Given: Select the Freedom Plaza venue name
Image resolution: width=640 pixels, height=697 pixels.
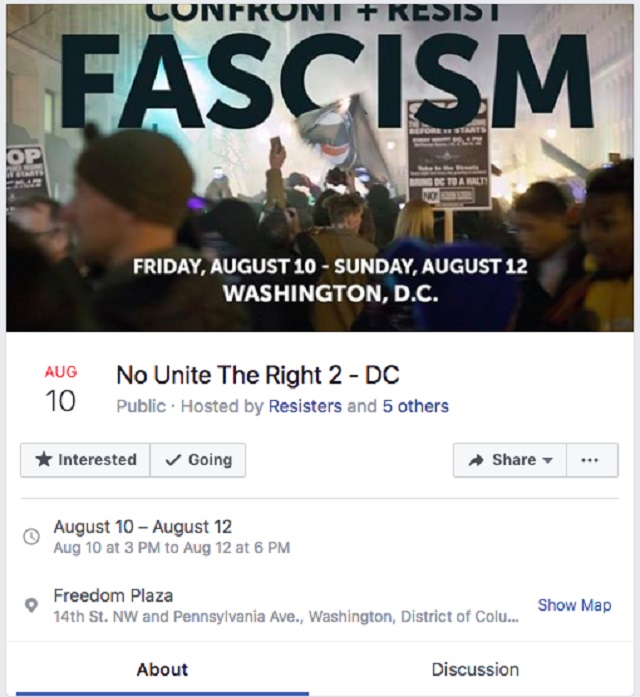Looking at the screenshot, I should coord(113,595).
